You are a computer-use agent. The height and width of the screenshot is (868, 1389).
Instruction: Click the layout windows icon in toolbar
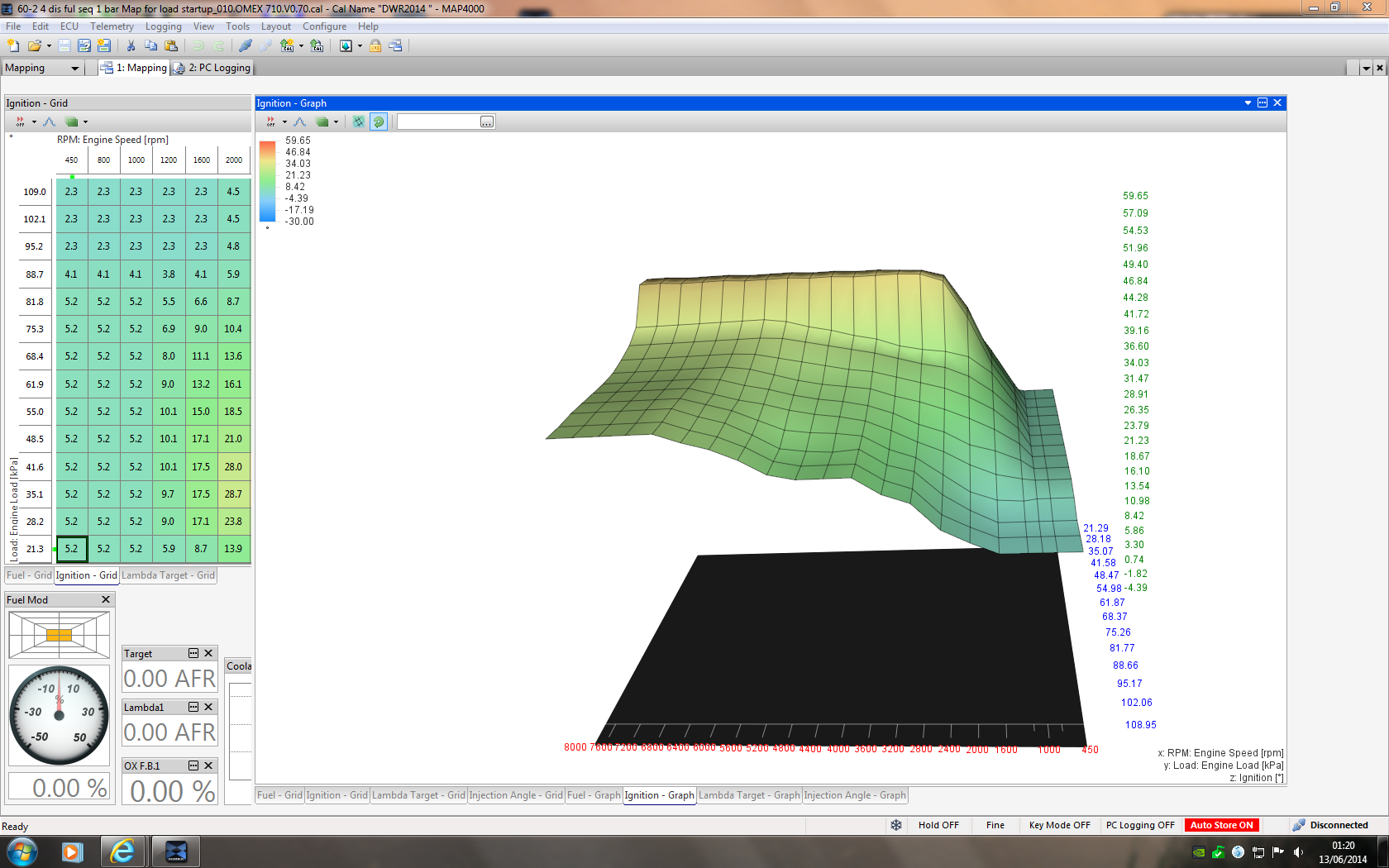click(395, 45)
